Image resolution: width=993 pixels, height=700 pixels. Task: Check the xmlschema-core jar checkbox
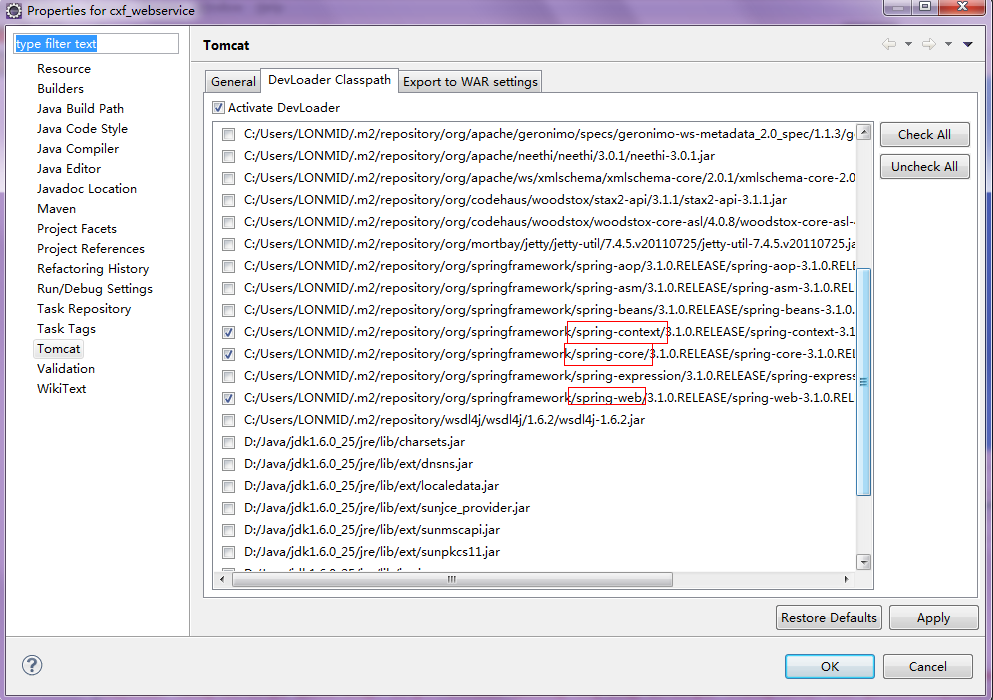(x=229, y=178)
